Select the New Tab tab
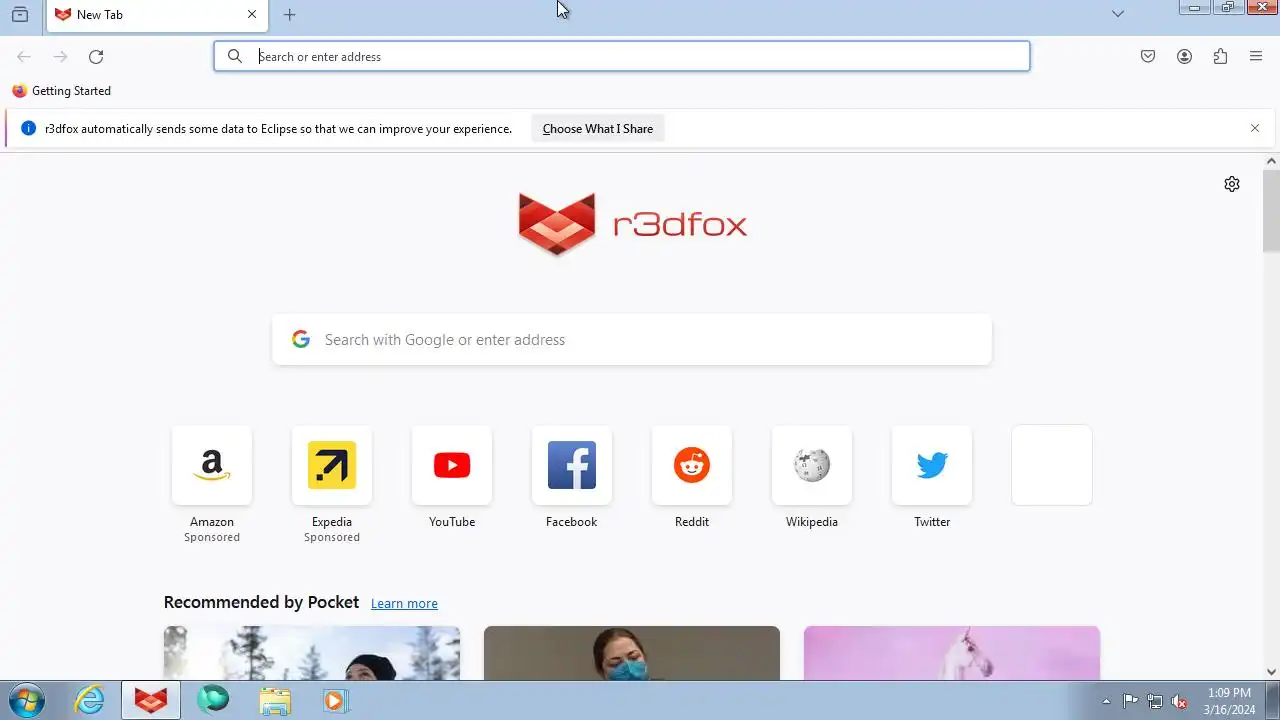 click(x=156, y=15)
